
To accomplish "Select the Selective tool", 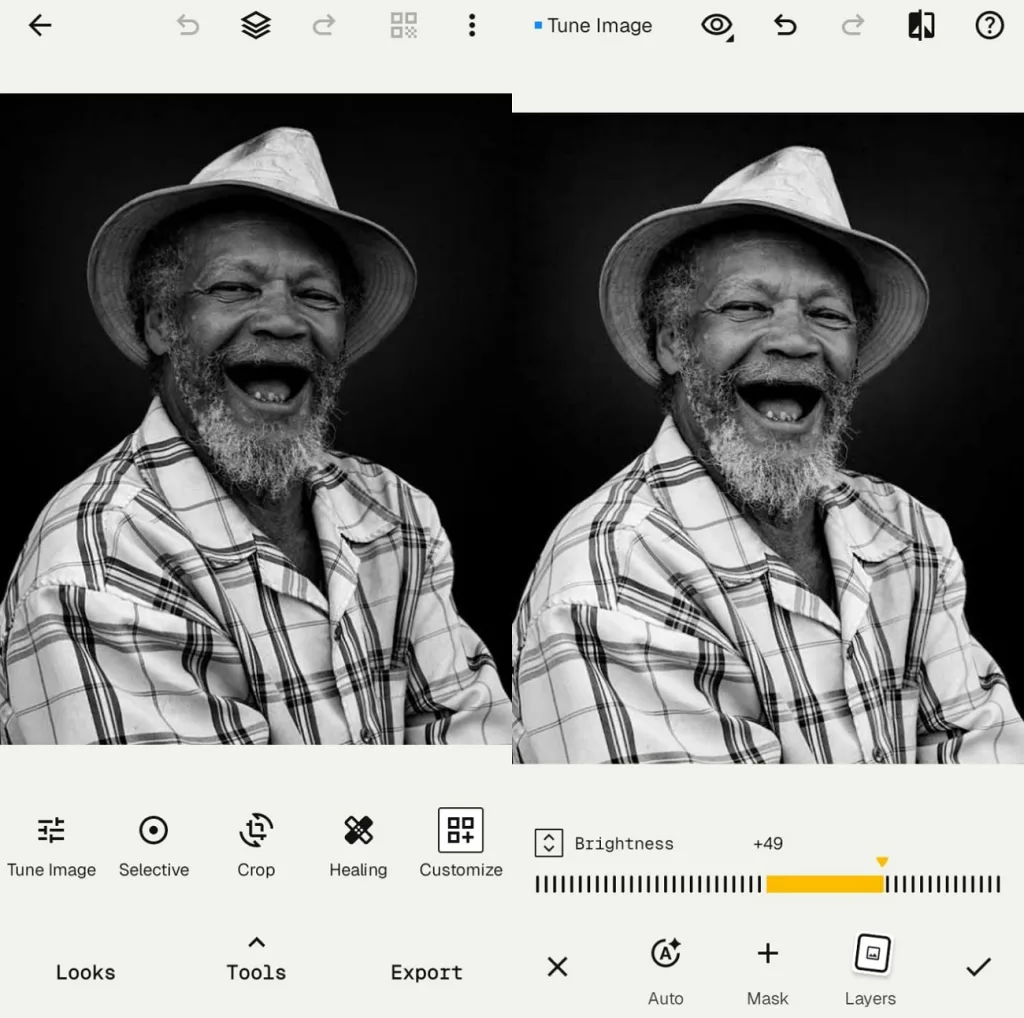I will click(x=153, y=846).
